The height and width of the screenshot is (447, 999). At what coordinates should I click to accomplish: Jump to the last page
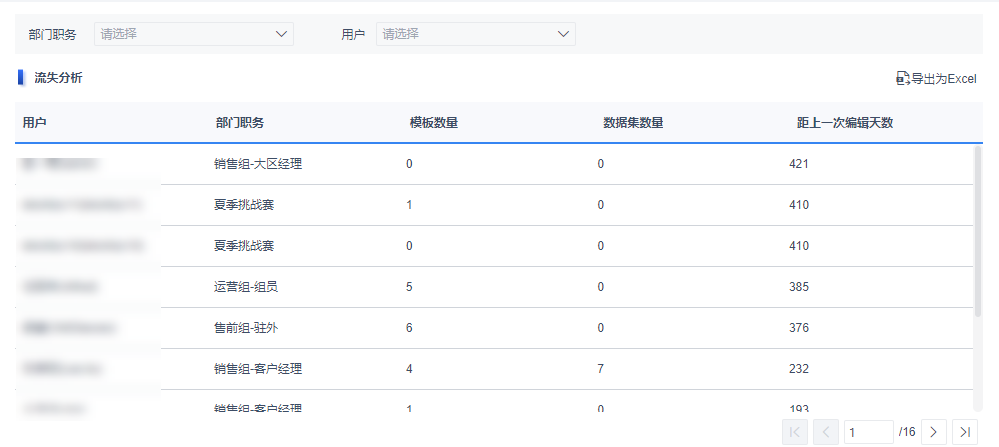[964, 432]
